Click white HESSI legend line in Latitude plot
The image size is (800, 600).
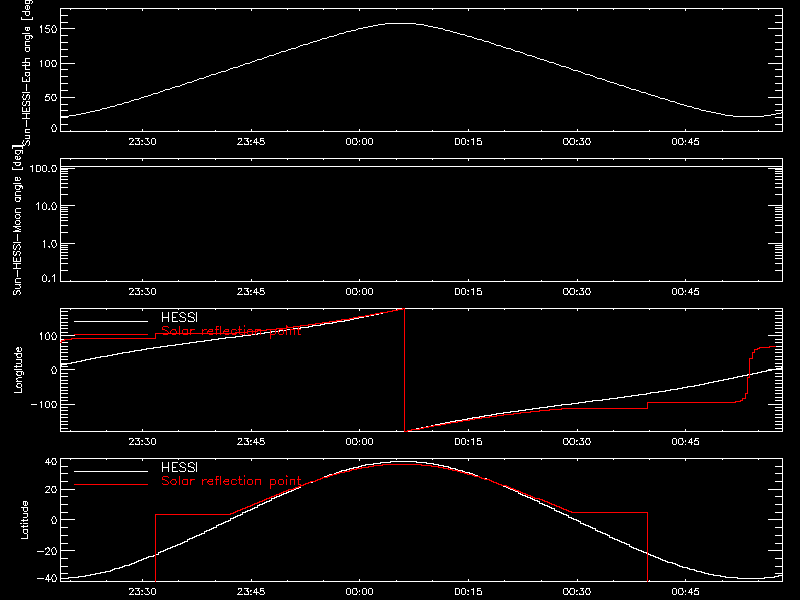pos(111,471)
